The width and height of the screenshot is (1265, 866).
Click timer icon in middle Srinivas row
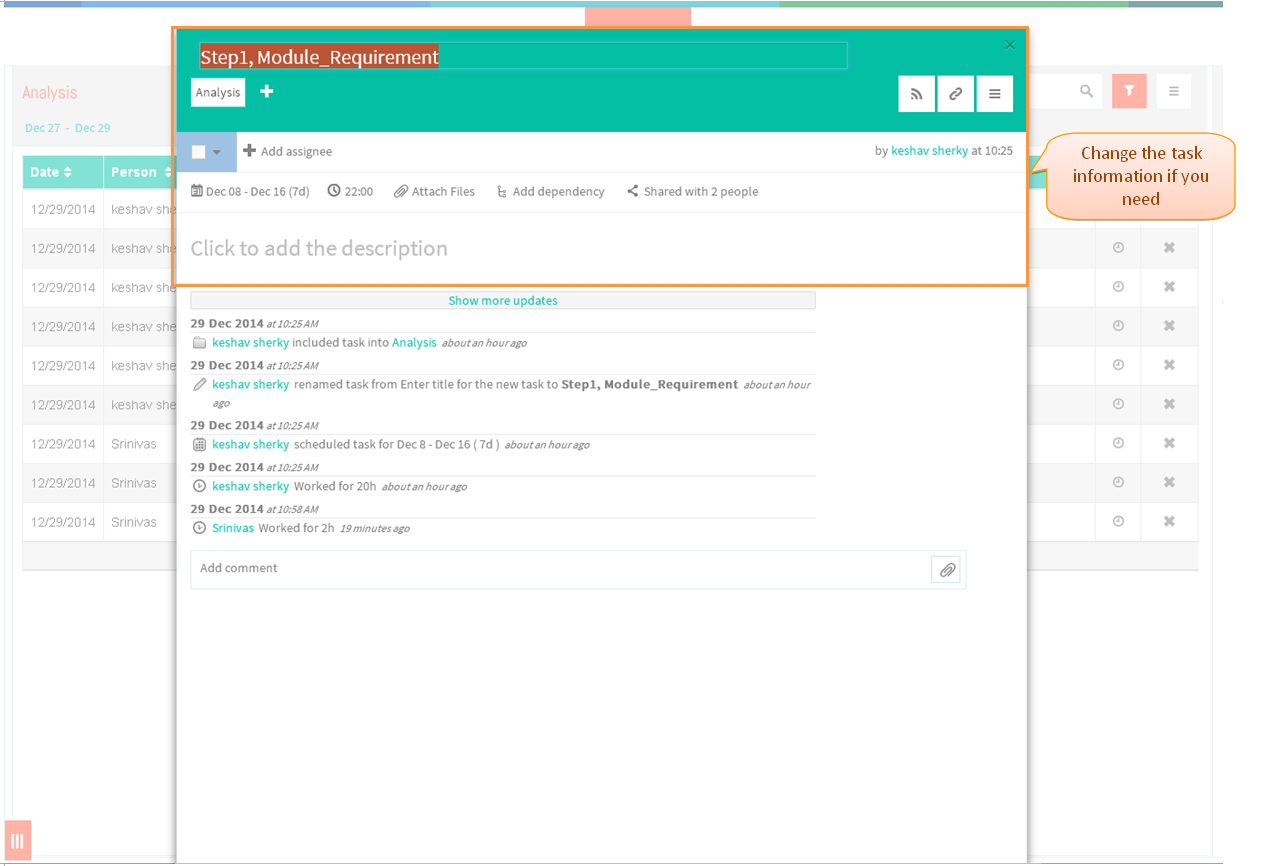(x=1118, y=482)
